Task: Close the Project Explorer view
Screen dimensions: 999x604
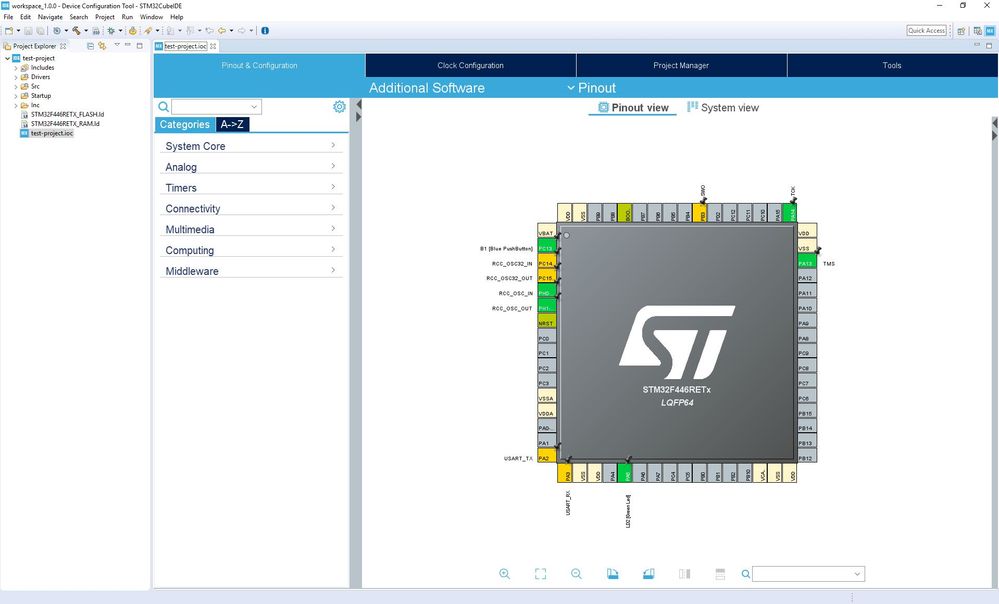Action: point(63,46)
